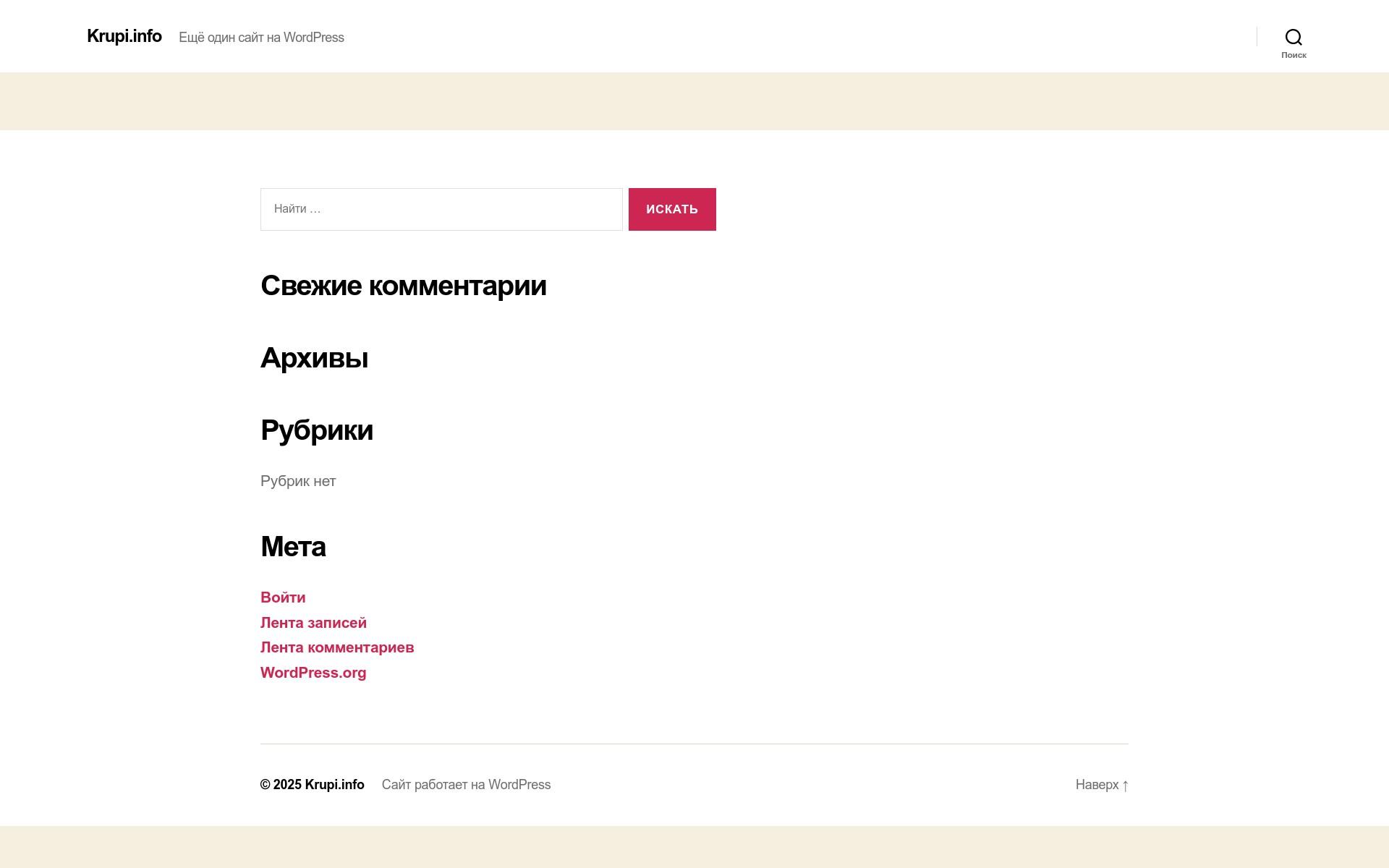Click the Архивы widget heading
The height and width of the screenshot is (868, 1389).
point(314,358)
